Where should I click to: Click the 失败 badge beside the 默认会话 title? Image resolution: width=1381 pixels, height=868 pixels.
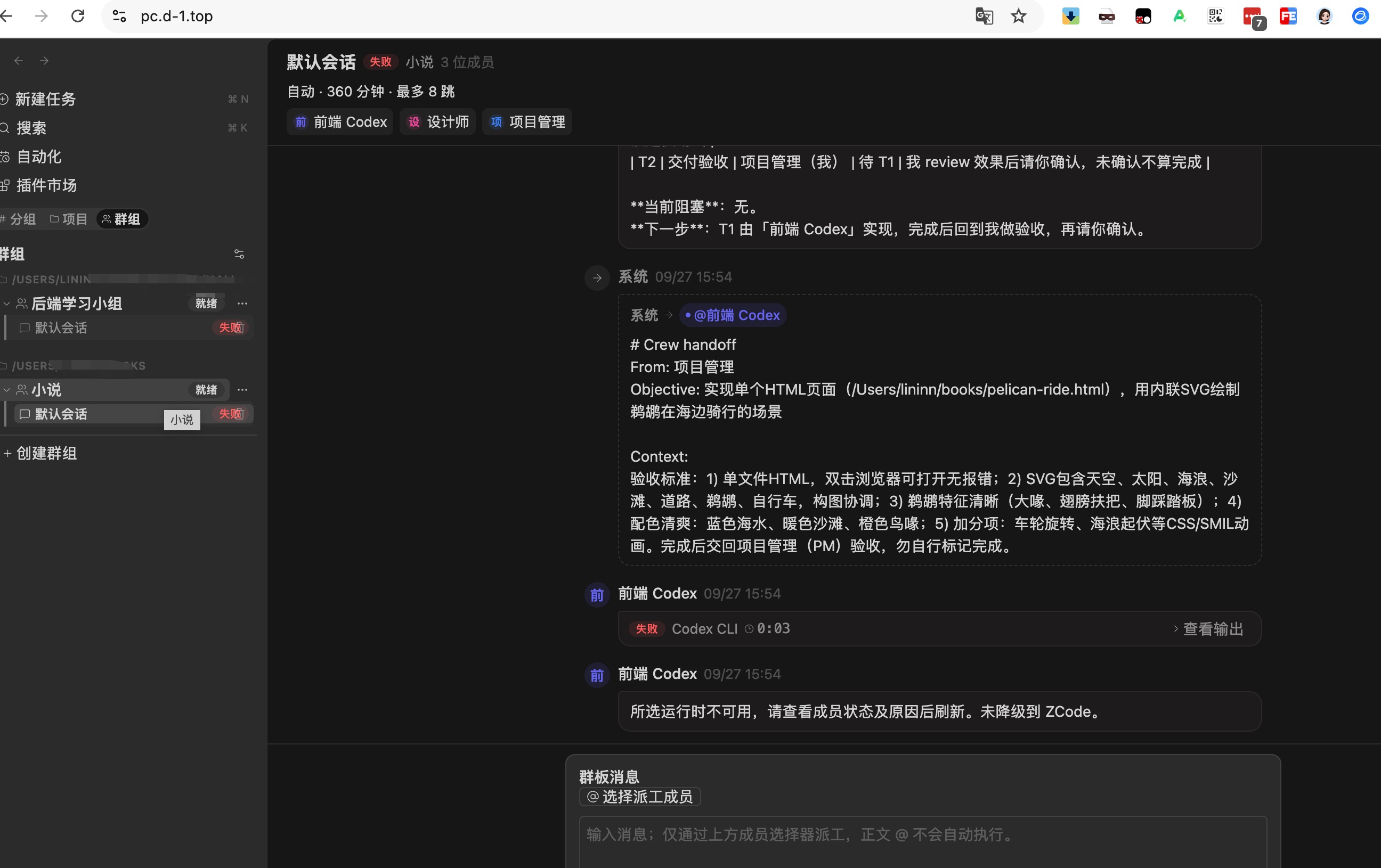381,61
